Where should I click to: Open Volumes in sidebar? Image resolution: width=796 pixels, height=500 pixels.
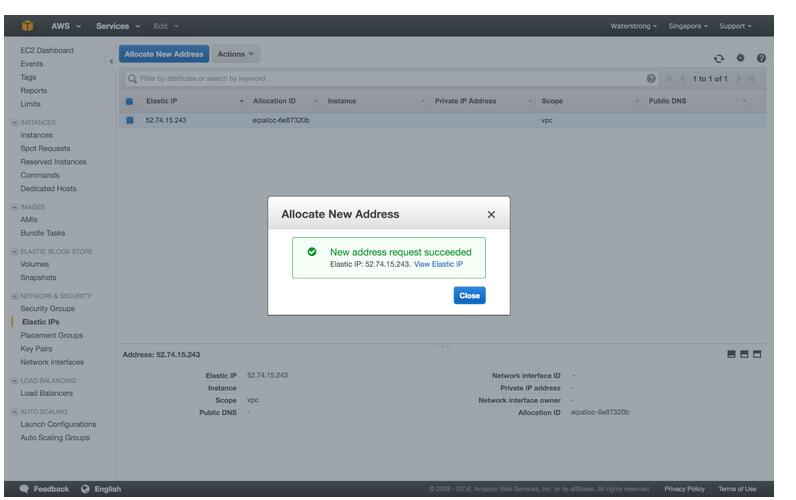(35, 264)
